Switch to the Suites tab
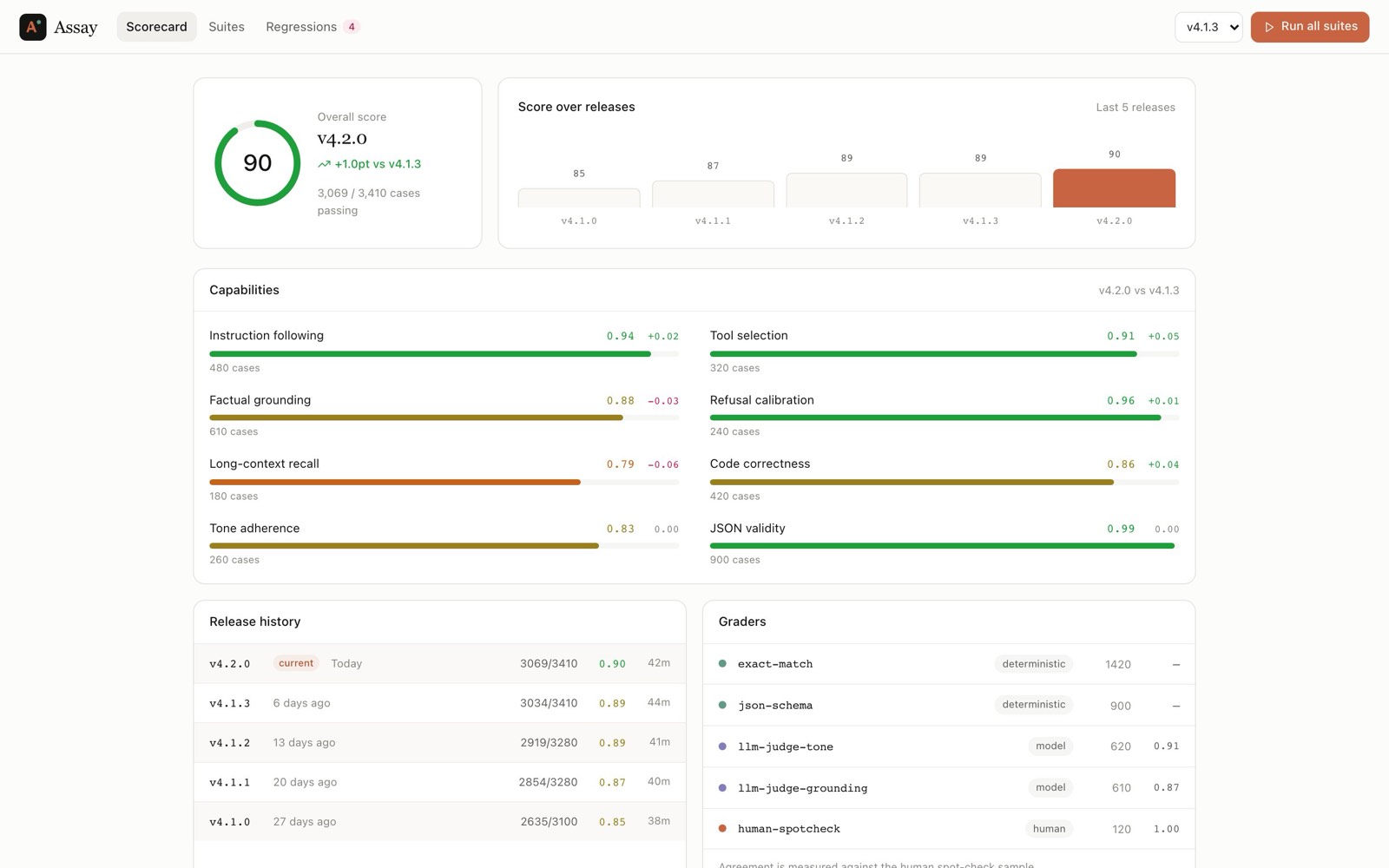The image size is (1389, 868). pos(227,27)
